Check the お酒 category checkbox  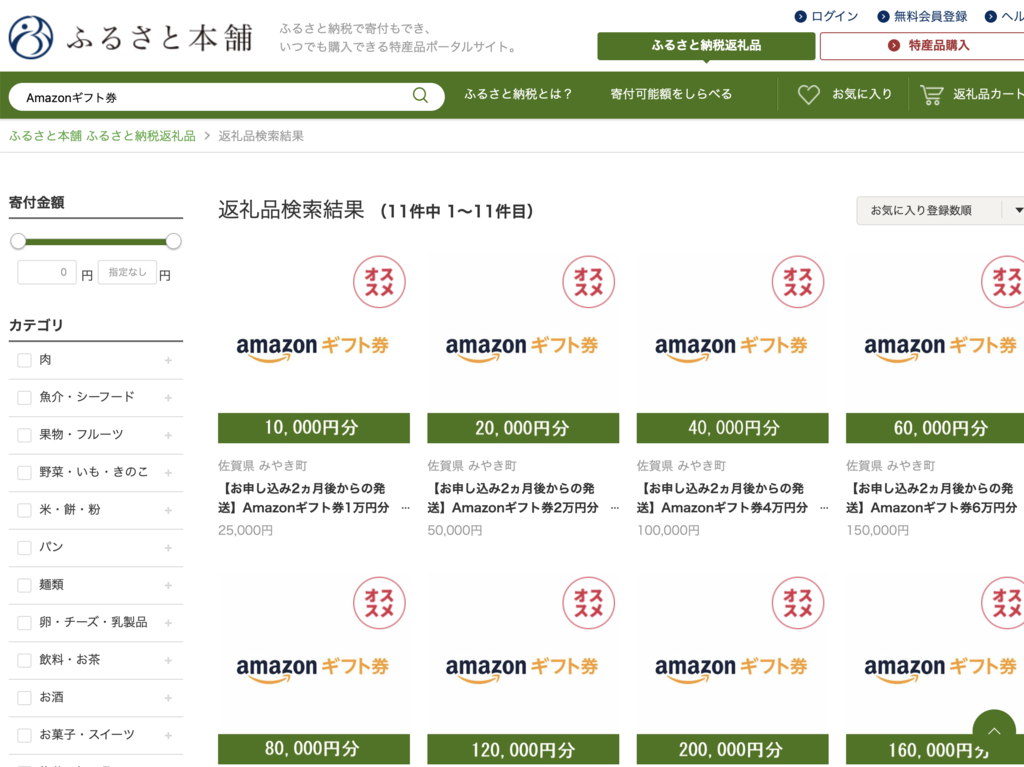tap(24, 698)
